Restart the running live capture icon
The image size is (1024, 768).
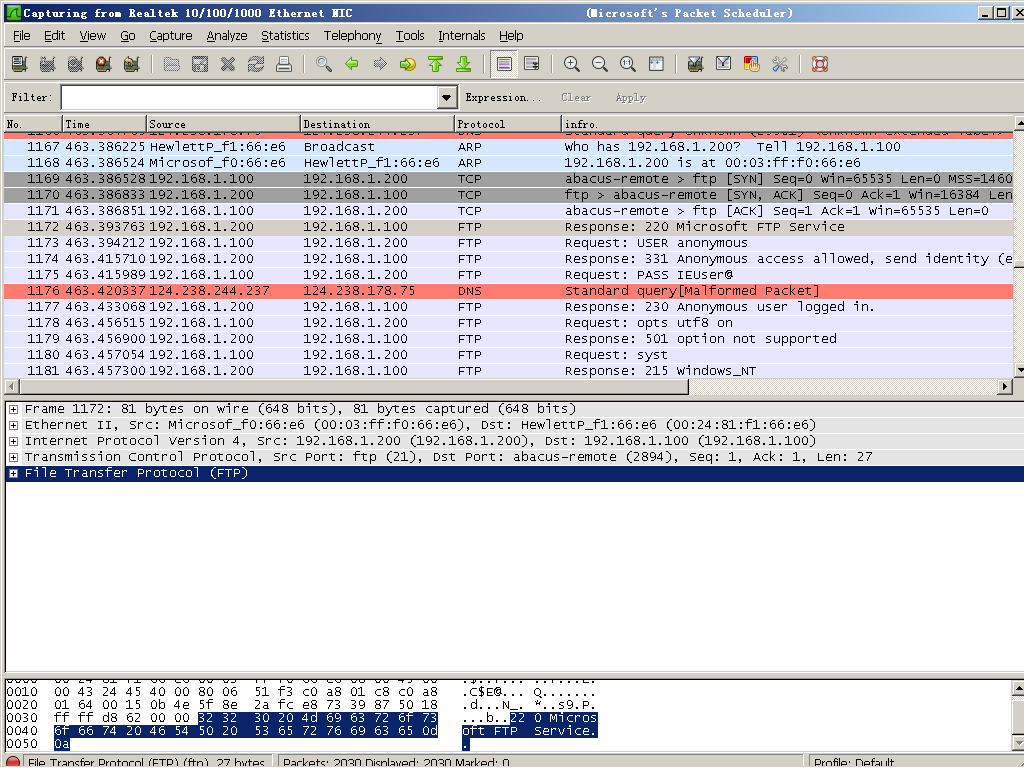[x=131, y=63]
